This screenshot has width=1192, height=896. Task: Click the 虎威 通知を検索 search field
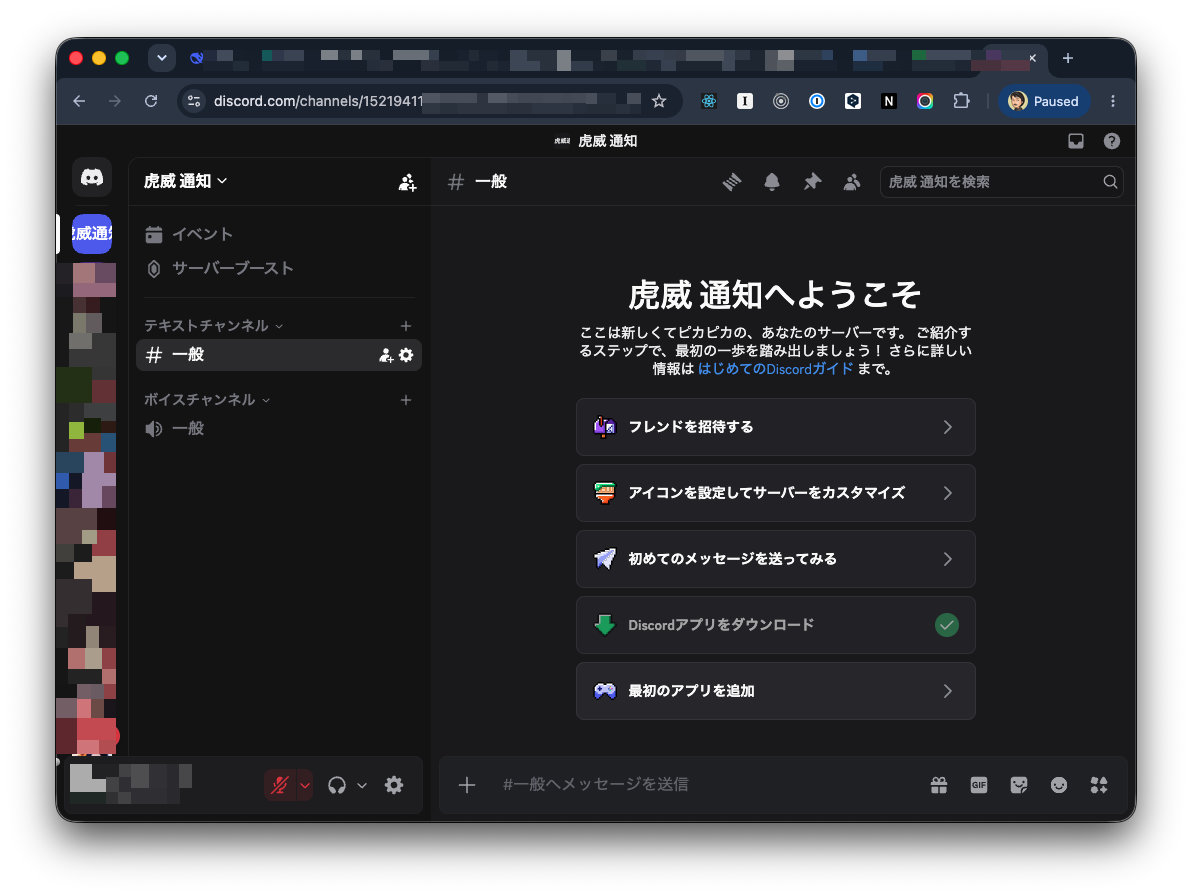pyautogui.click(x=1000, y=182)
